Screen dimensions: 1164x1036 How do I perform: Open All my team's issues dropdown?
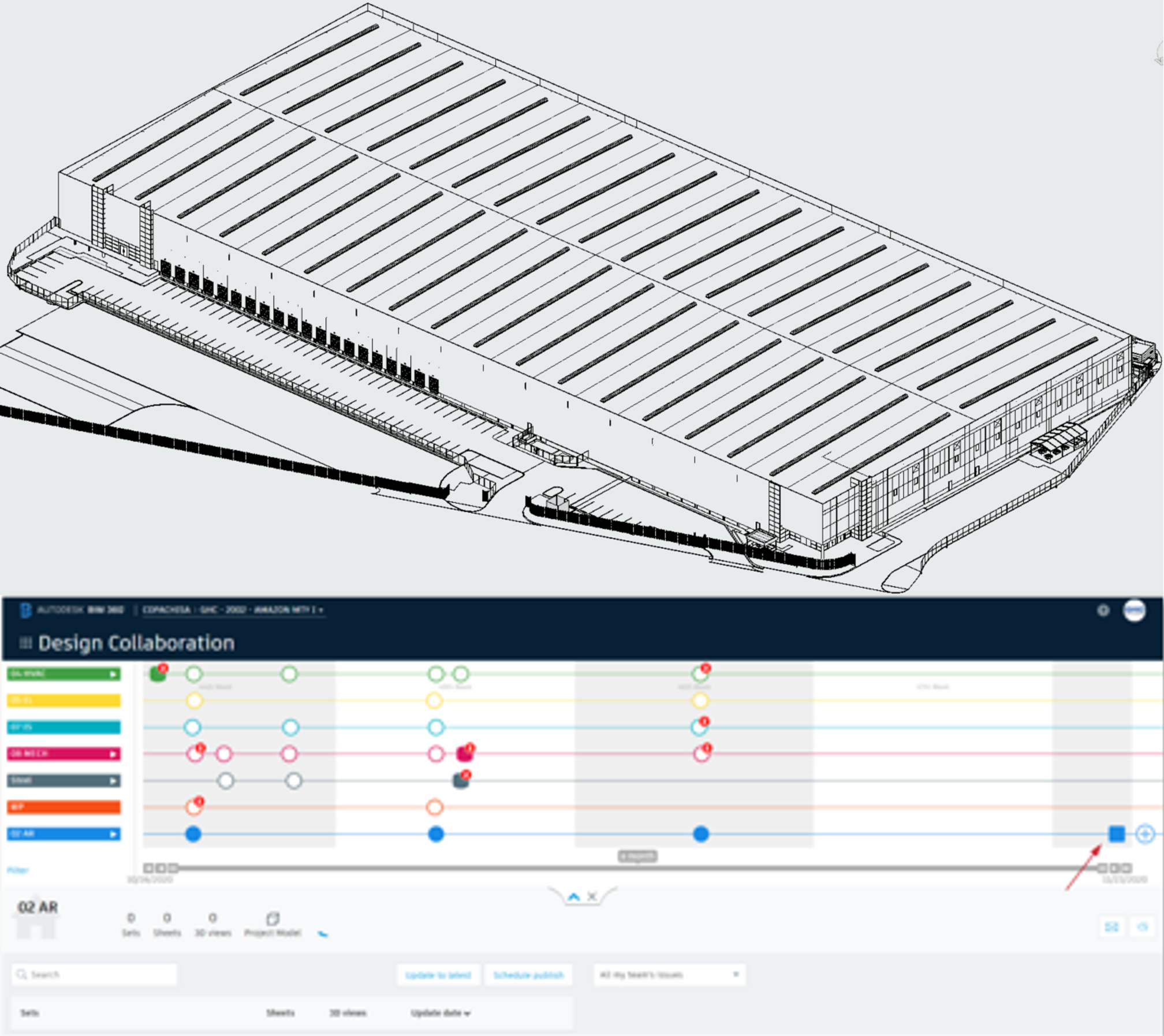pos(669,975)
